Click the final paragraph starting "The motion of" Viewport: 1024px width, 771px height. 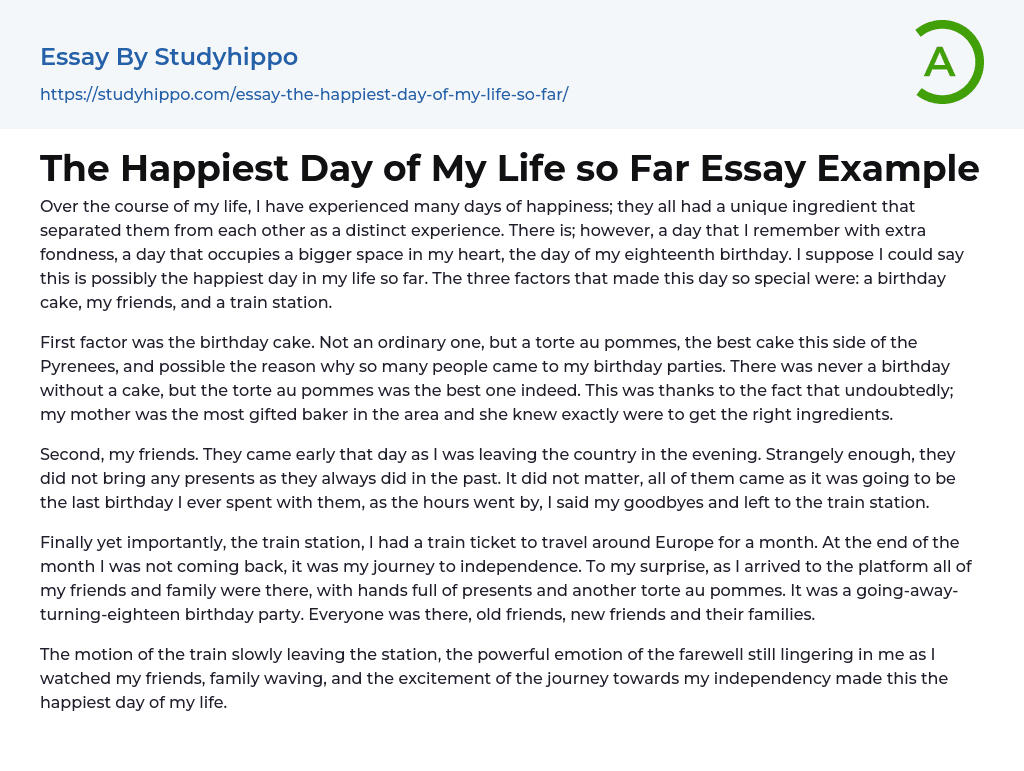click(x=490, y=678)
